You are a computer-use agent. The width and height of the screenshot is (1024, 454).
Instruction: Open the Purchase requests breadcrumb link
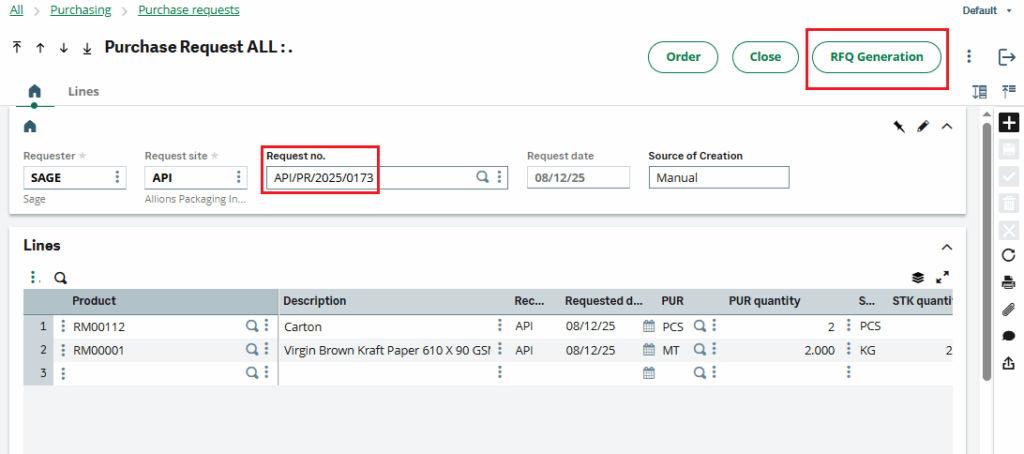188,10
